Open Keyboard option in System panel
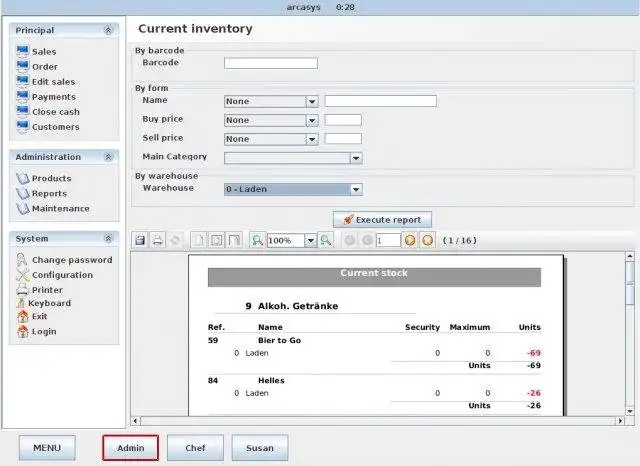The width and height of the screenshot is (640, 466). tap(44, 303)
